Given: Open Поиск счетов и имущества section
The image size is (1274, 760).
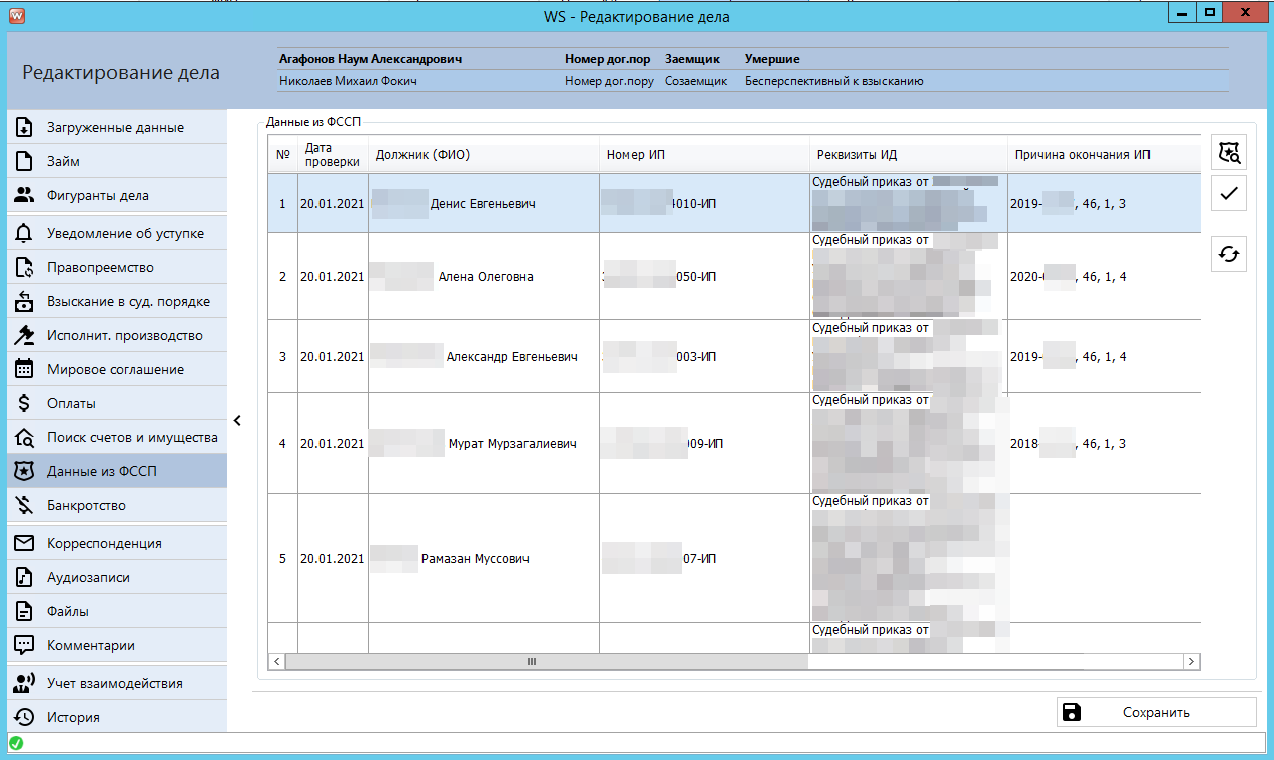Looking at the screenshot, I should (x=116, y=437).
